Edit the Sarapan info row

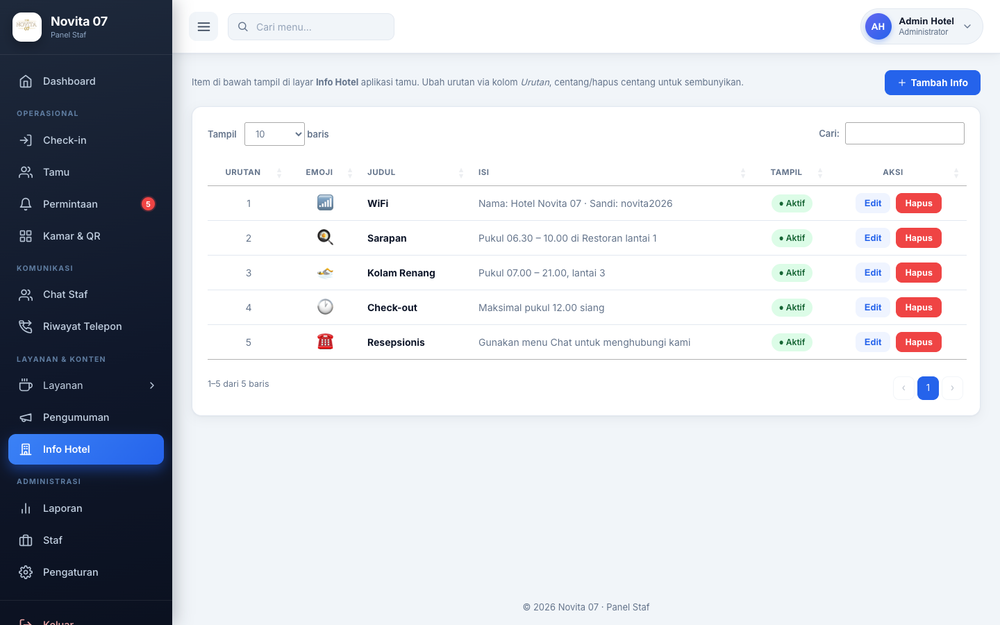tap(872, 238)
